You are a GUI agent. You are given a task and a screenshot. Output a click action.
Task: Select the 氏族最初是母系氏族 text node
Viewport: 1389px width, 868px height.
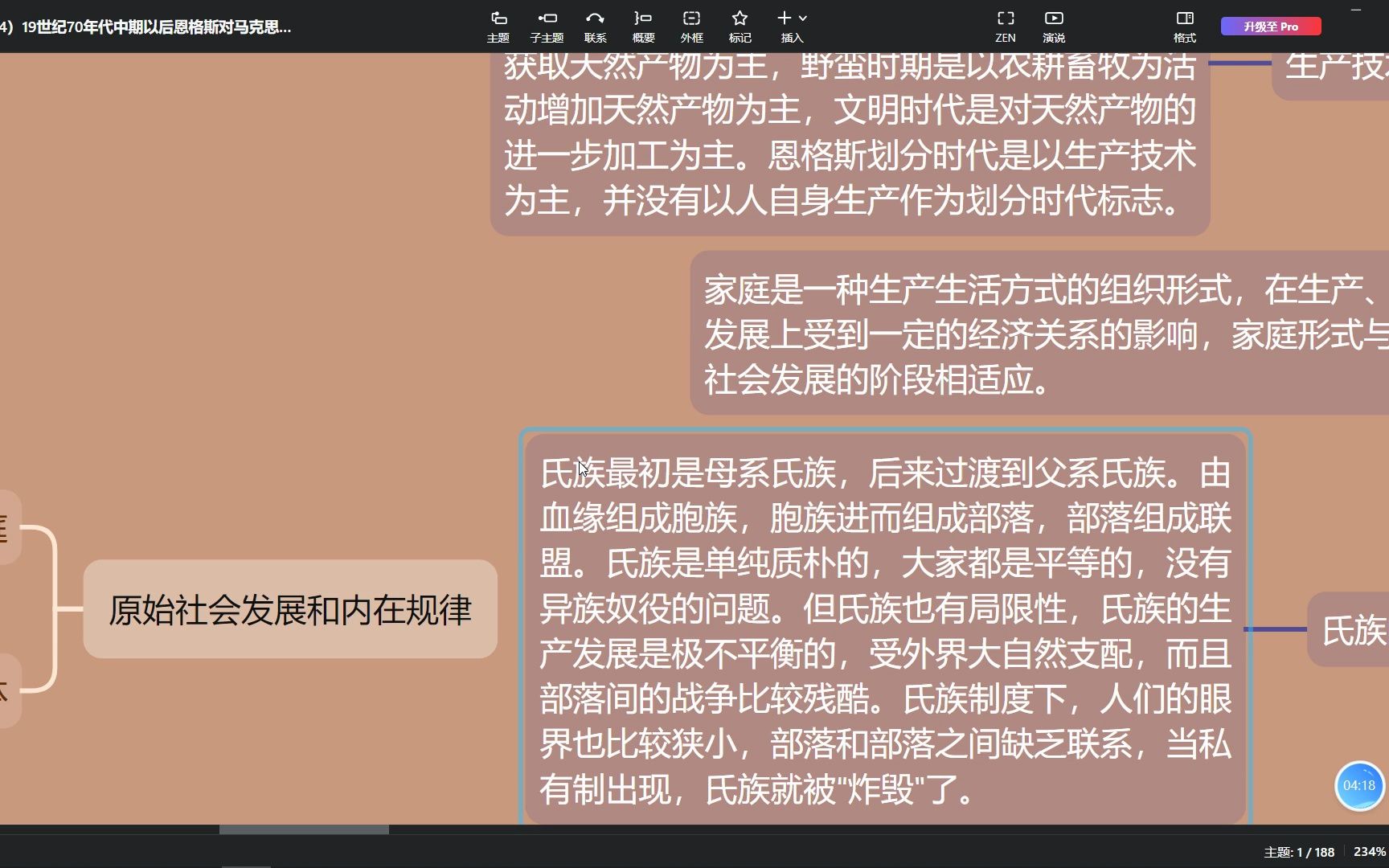click(x=885, y=629)
